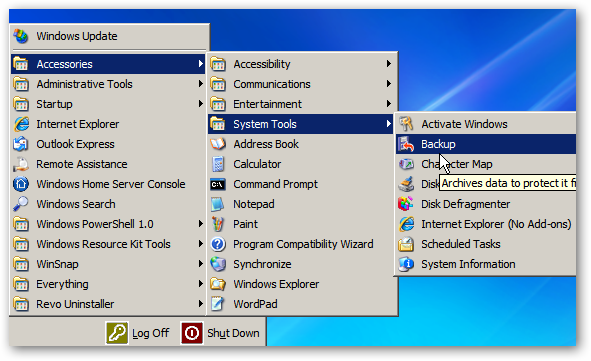Click the Character Map icon
The width and height of the screenshot is (591, 361).
coord(406,164)
